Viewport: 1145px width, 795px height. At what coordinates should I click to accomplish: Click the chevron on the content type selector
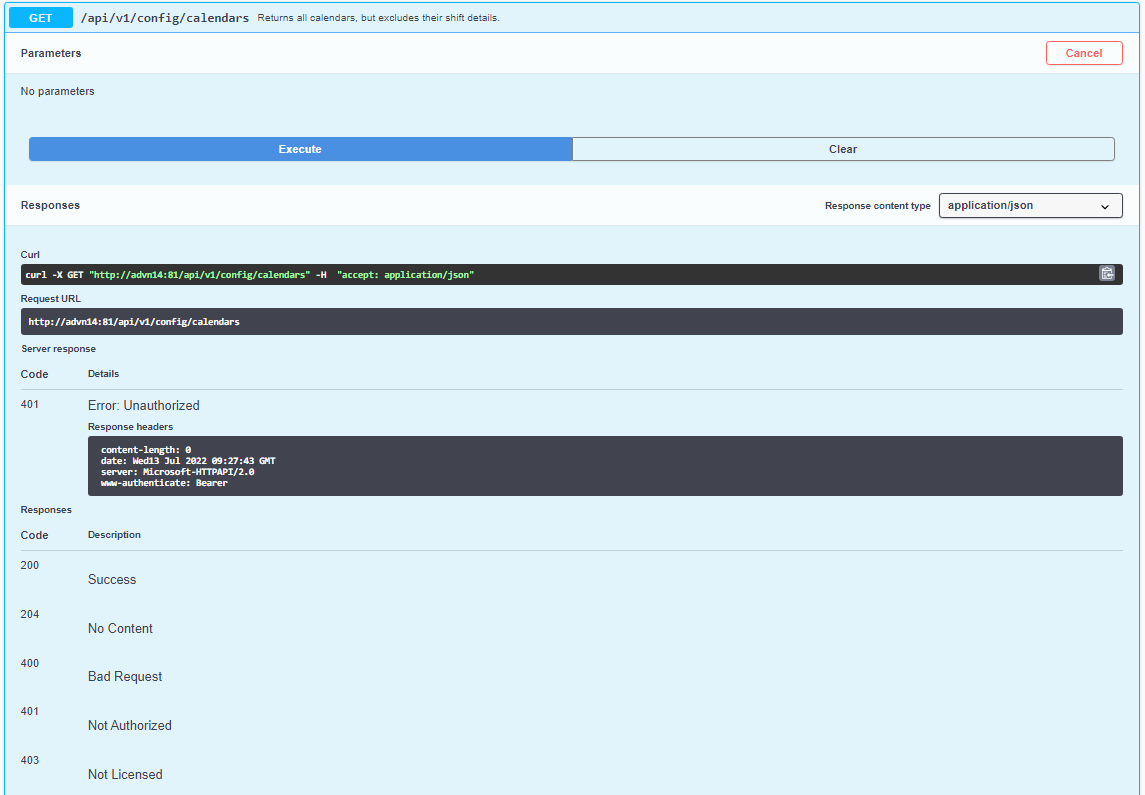pos(1106,205)
